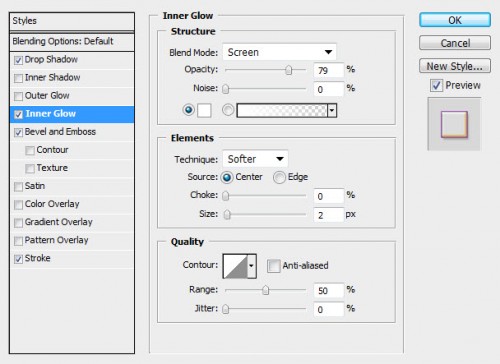This screenshot has height=364, width=500.
Task: Select the Styles list header
Action: point(72,21)
